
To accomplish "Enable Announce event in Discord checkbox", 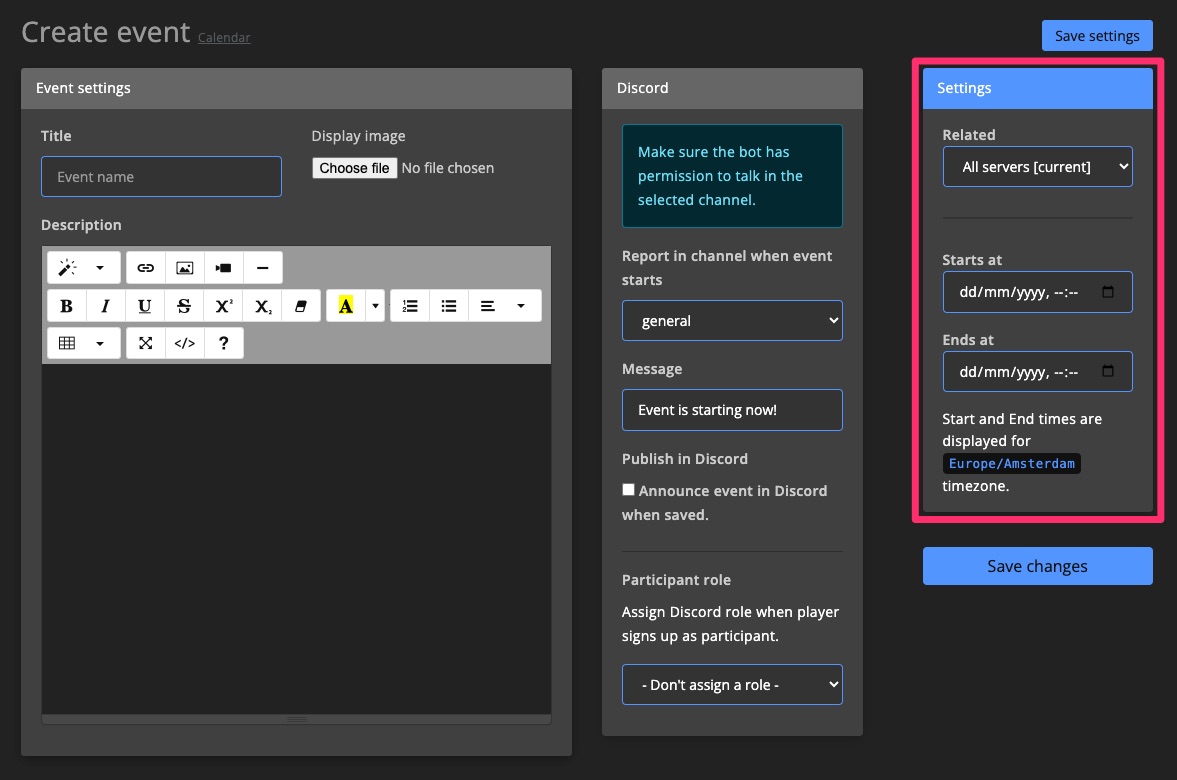I will coord(628,490).
